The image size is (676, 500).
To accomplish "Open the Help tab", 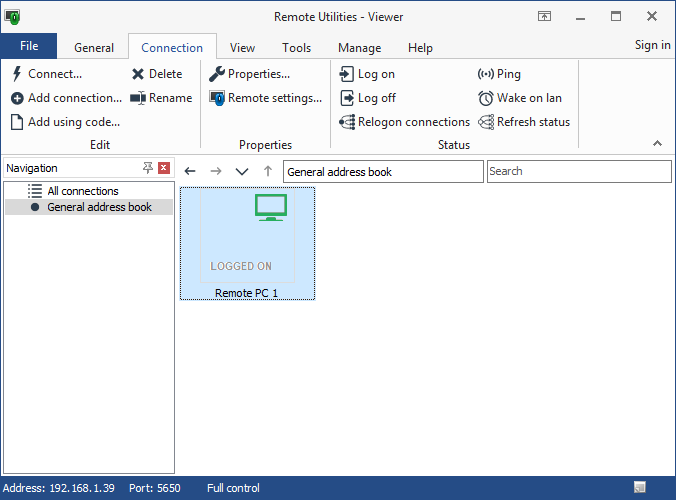I will click(420, 48).
